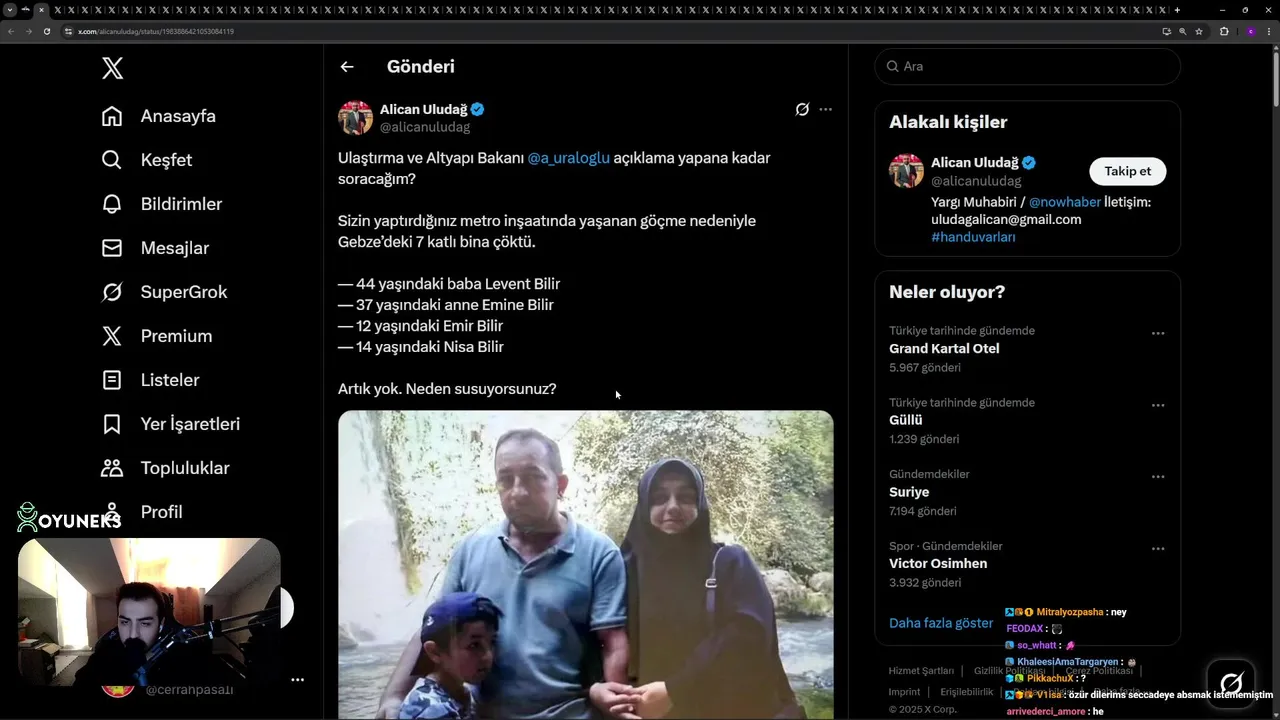Click the Topluluklar people icon
This screenshot has height=720, width=1280.
112,468
